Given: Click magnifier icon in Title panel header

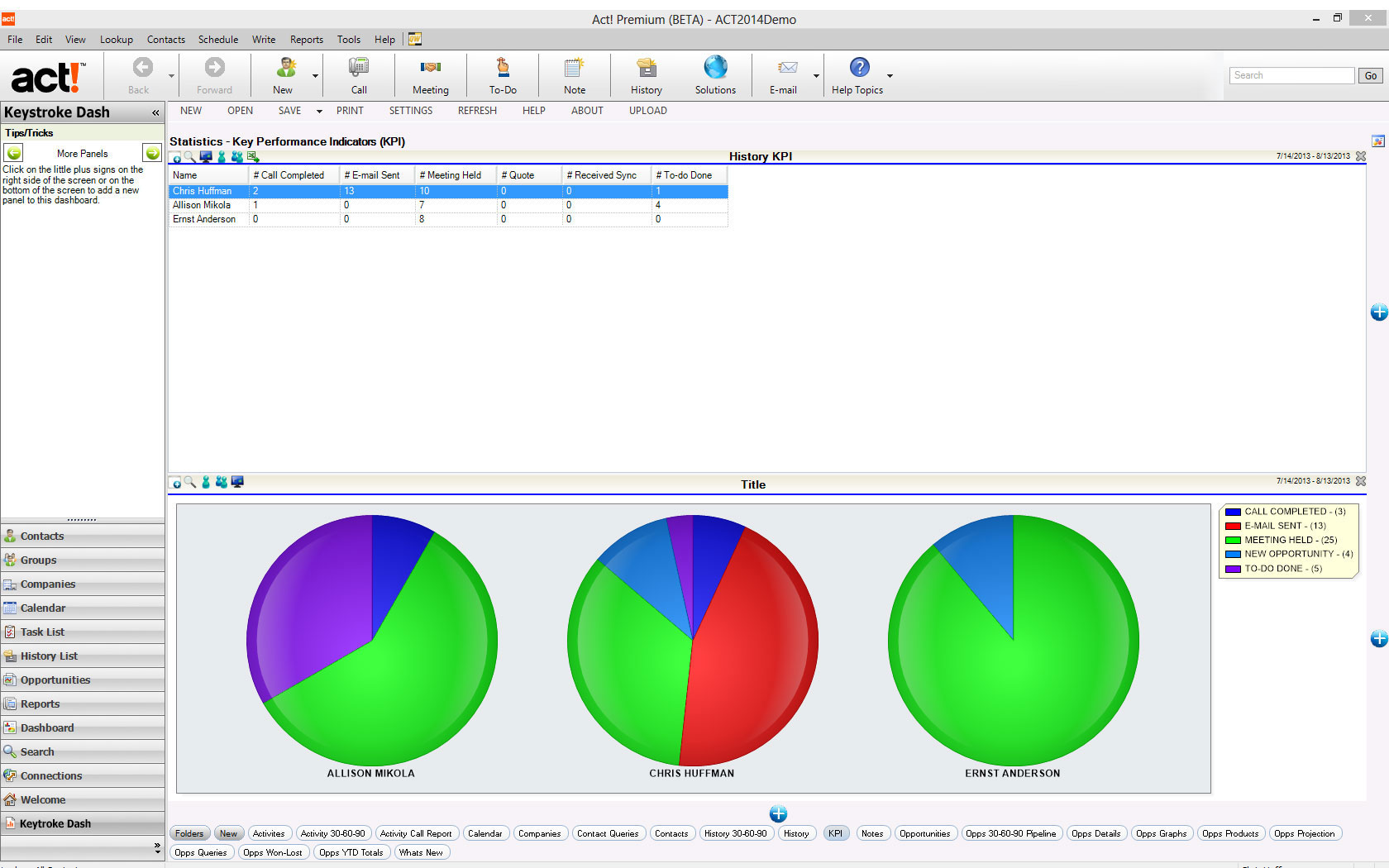Looking at the screenshot, I should coord(190,482).
